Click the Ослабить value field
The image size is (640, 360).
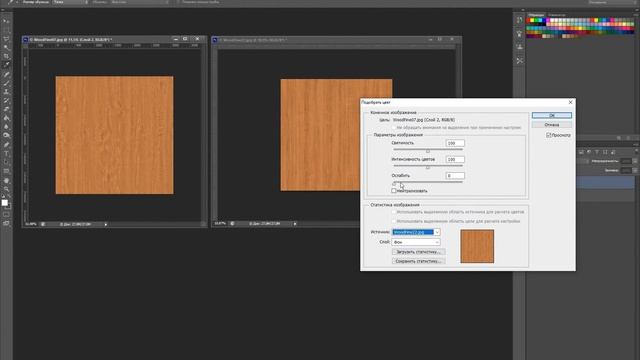tap(455, 176)
